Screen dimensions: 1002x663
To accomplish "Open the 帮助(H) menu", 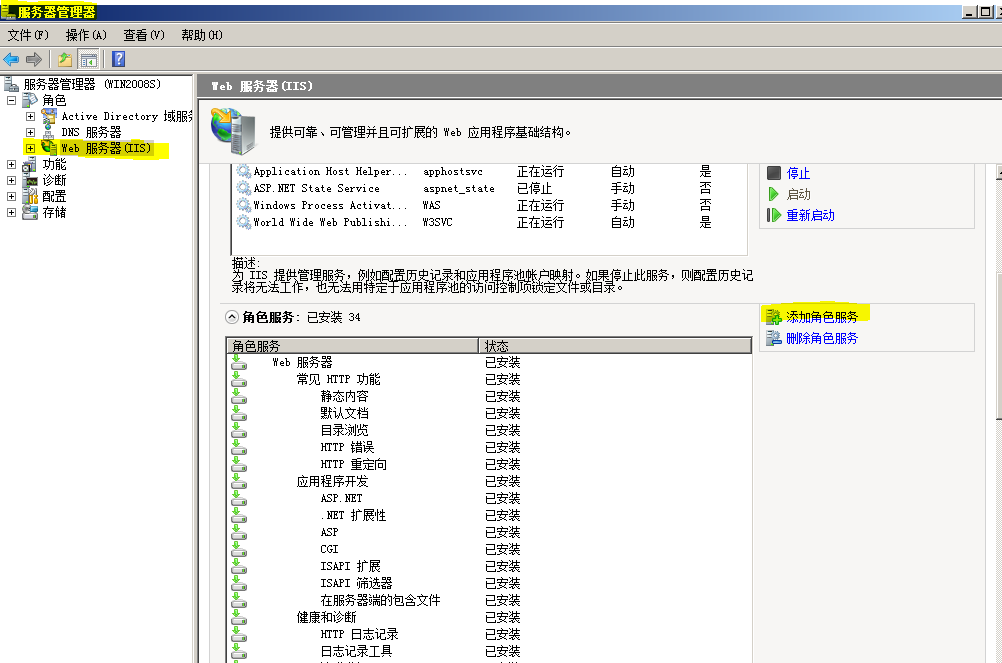I will (202, 35).
